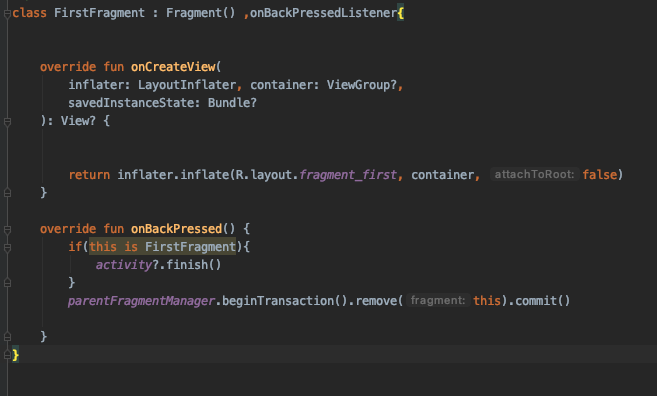This screenshot has width=657, height=396.
Task: Click fold end marker at onBackPressed closing brace
Action: (7, 336)
